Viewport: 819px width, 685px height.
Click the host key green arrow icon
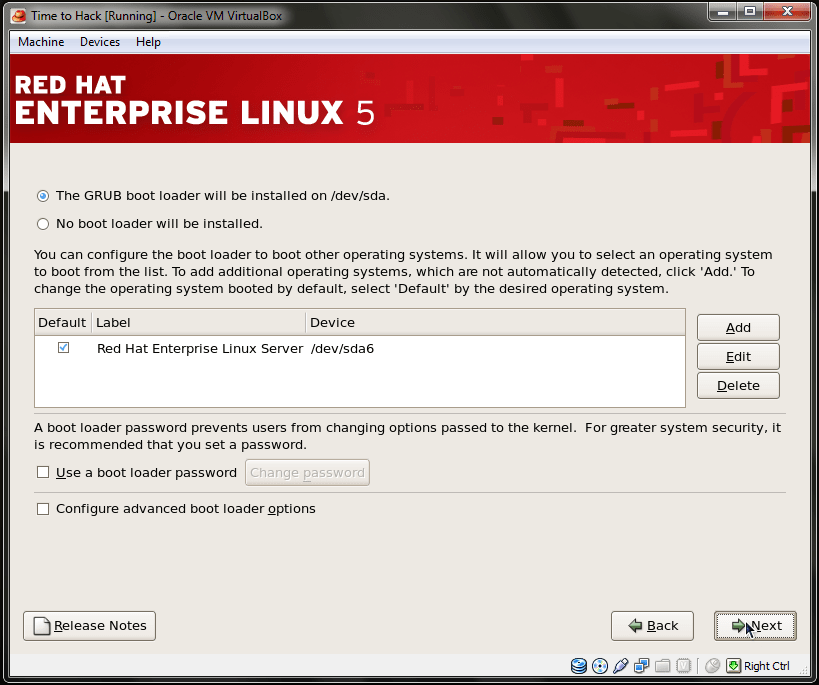(733, 666)
